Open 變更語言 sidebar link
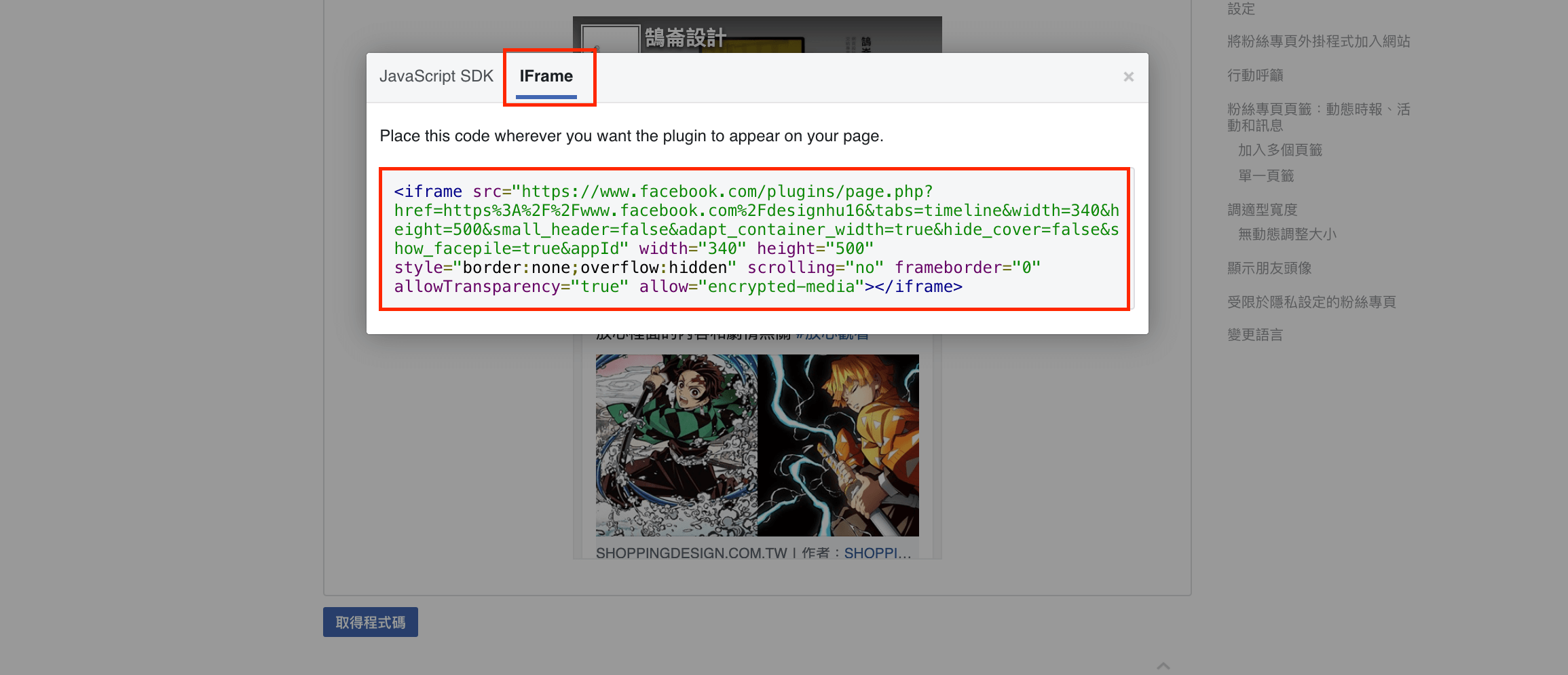Viewport: 1568px width, 675px height. coord(1255,335)
